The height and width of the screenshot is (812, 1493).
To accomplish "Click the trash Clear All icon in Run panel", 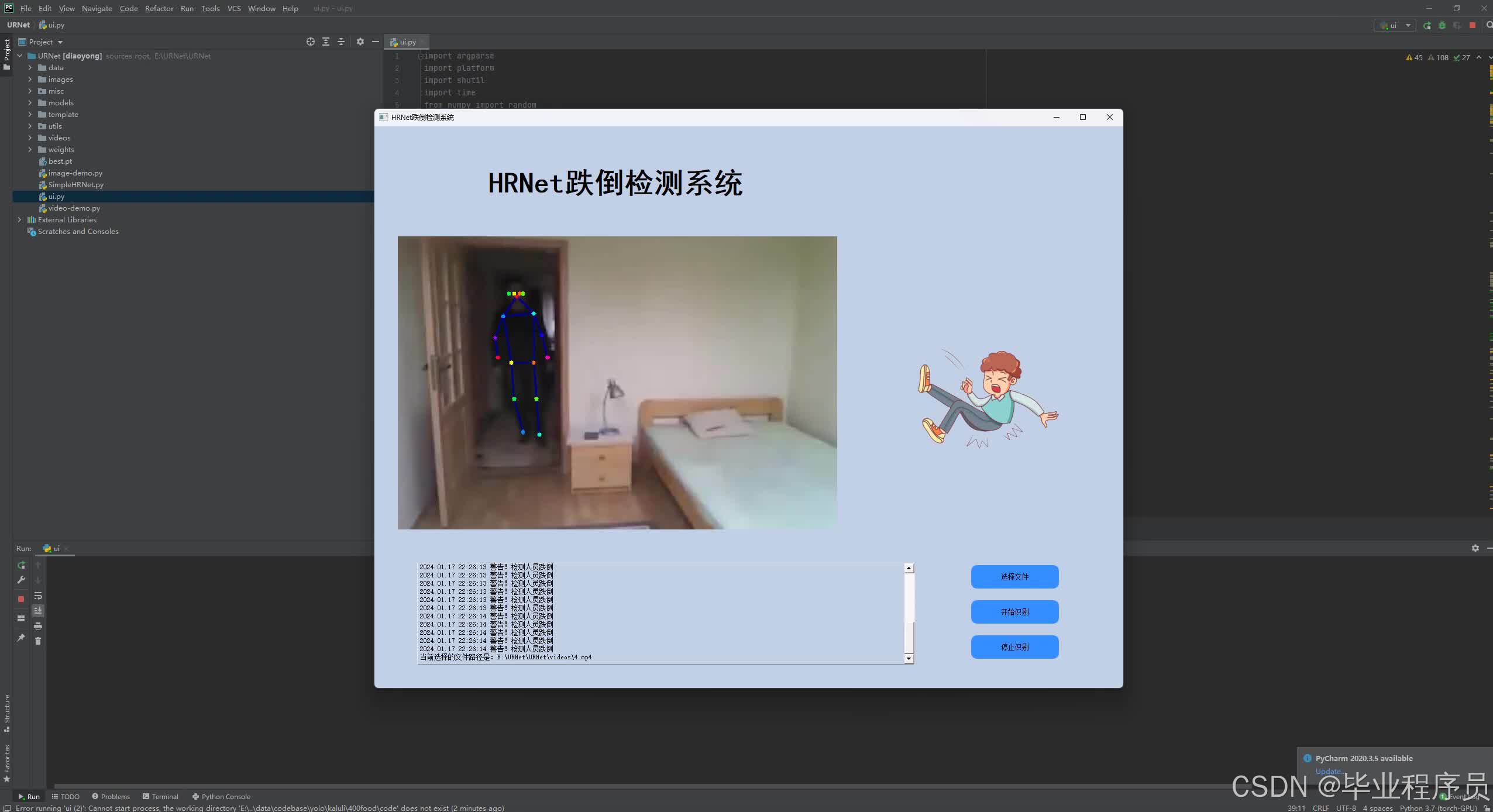I will tap(38, 641).
